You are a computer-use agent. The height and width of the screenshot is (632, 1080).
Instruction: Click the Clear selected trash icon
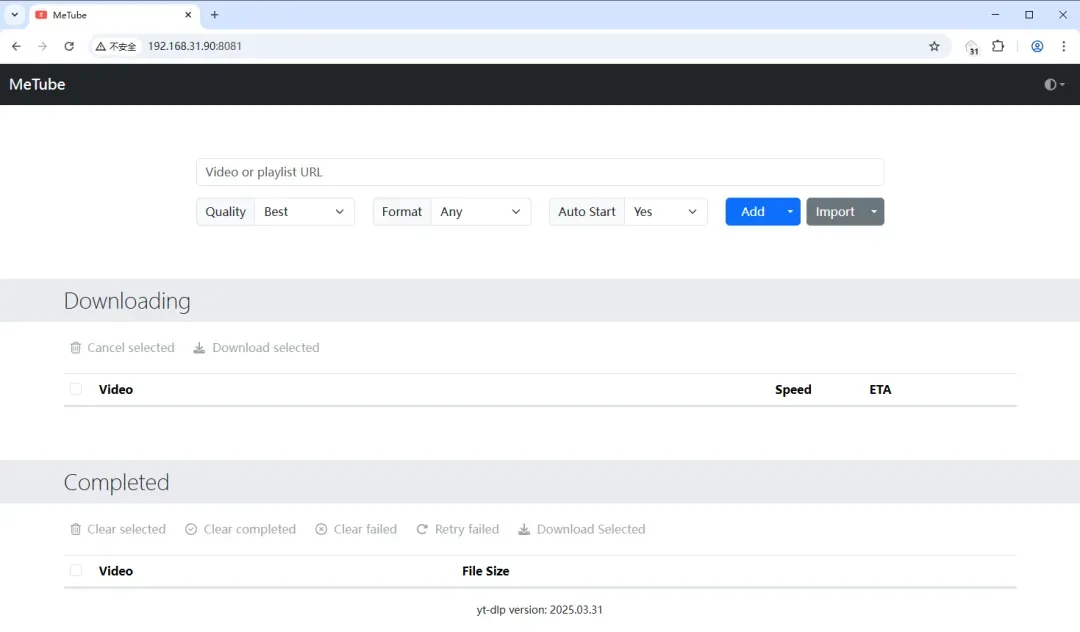76,529
